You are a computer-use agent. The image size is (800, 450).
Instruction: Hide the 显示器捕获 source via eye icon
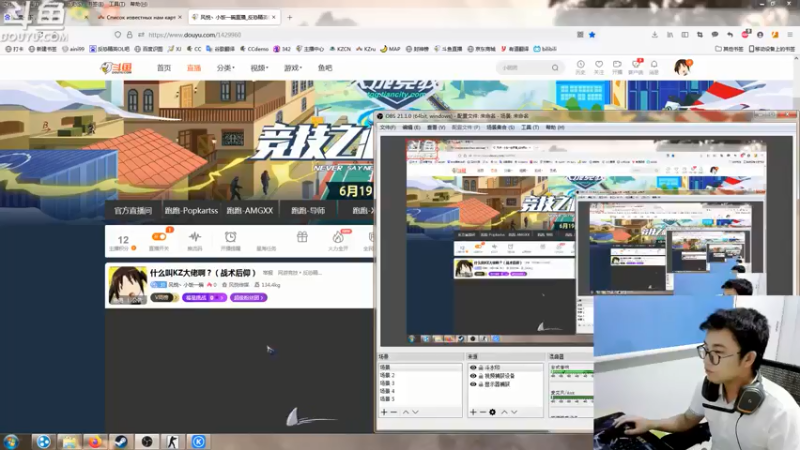[473, 384]
